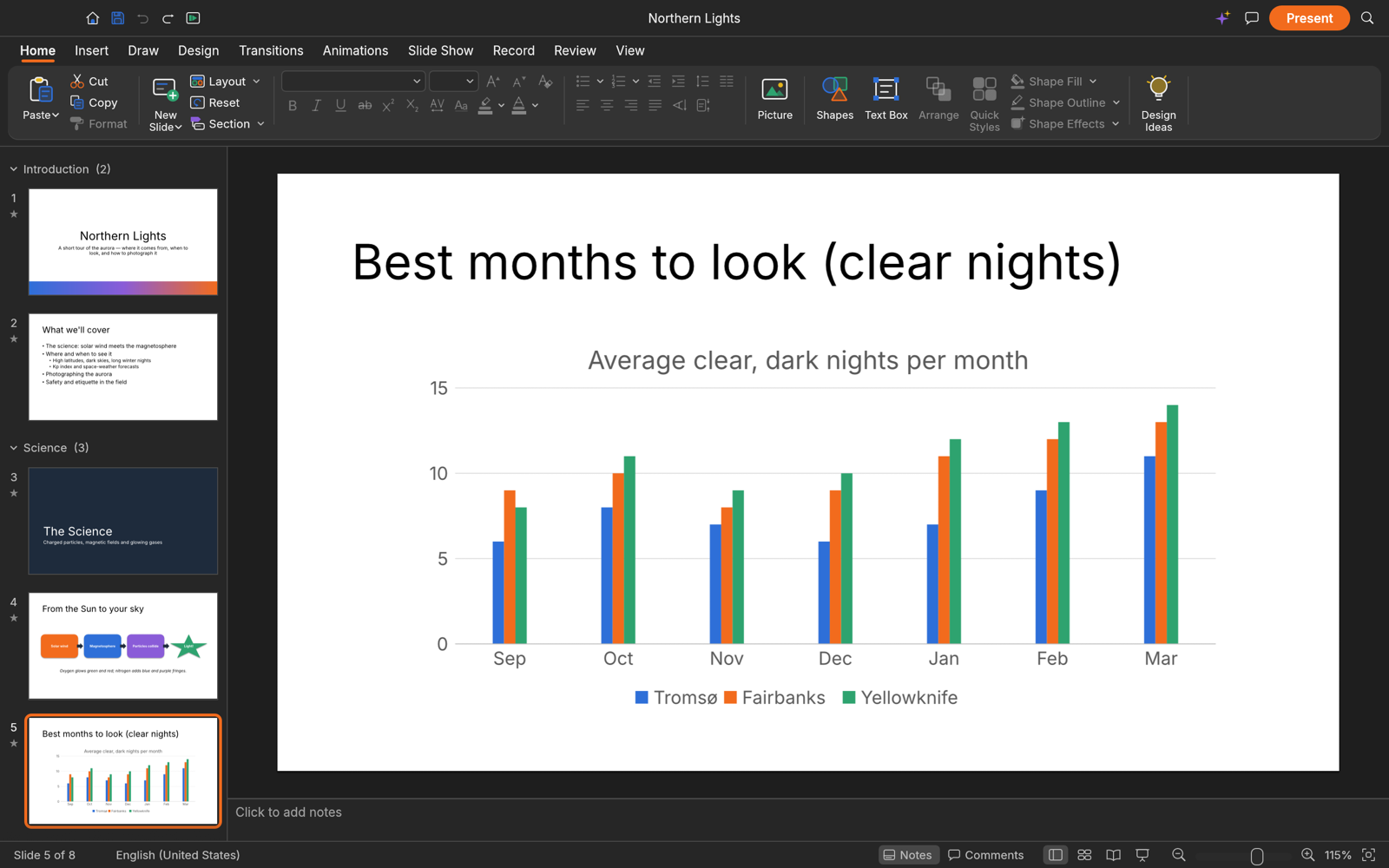The height and width of the screenshot is (868, 1389).
Task: Toggle Italic formatting
Action: pos(317,106)
